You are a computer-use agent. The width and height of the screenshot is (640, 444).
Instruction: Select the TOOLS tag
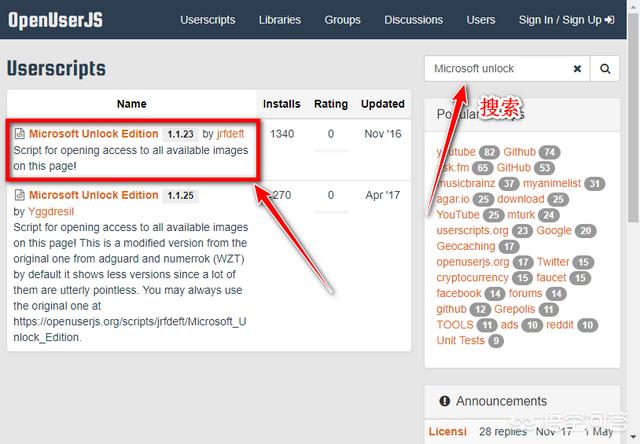coord(455,325)
